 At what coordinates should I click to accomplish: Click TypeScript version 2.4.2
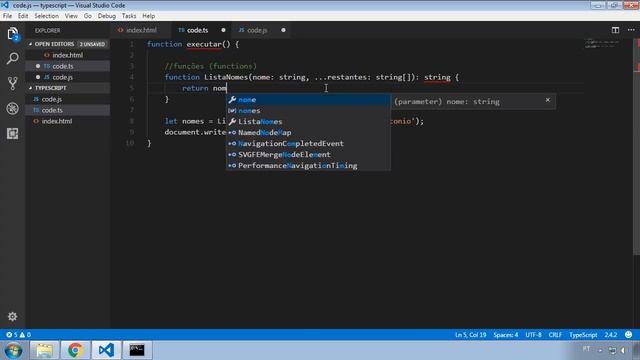611,335
